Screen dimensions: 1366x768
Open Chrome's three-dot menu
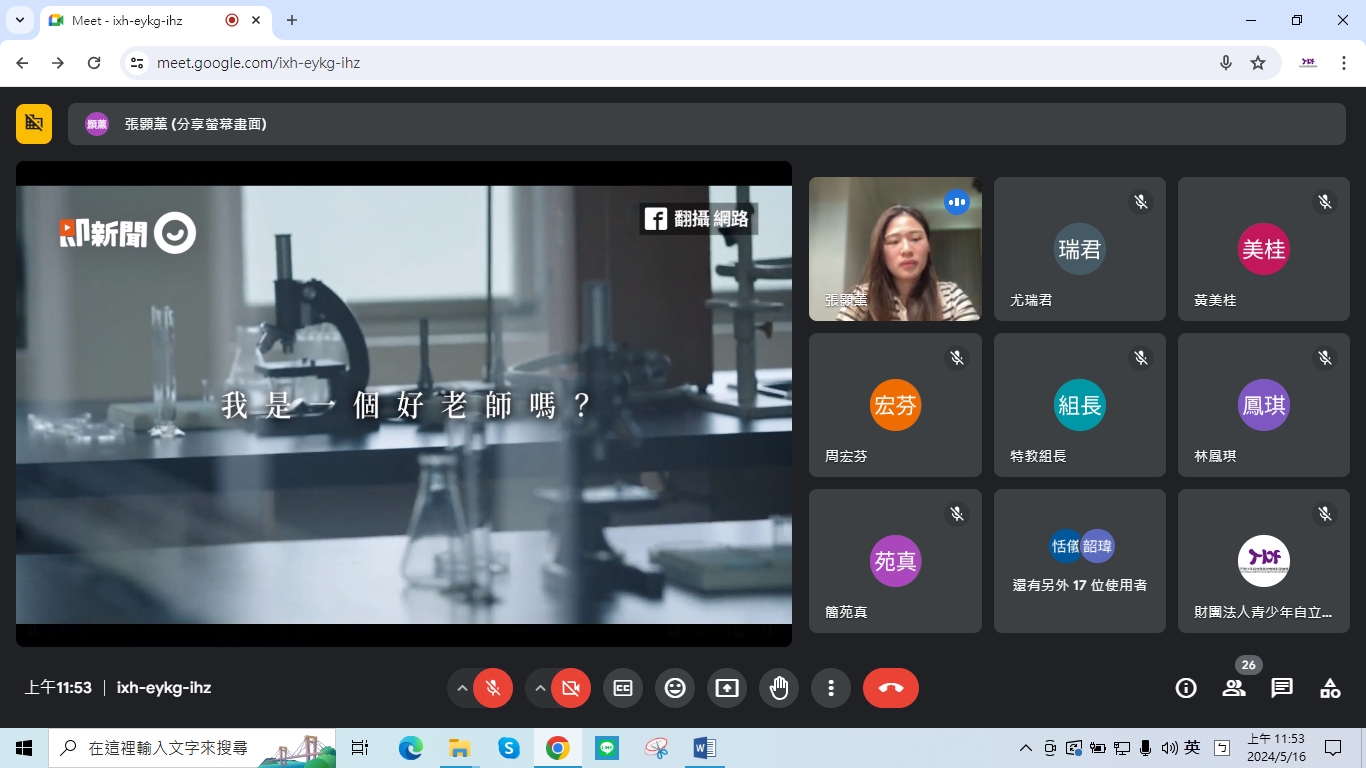pos(1345,62)
